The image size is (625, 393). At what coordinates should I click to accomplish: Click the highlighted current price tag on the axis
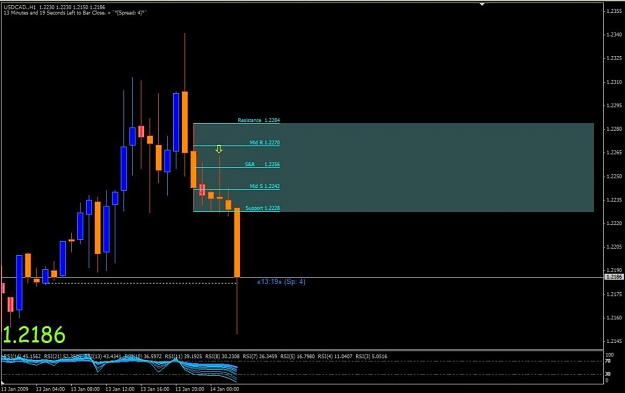614,277
